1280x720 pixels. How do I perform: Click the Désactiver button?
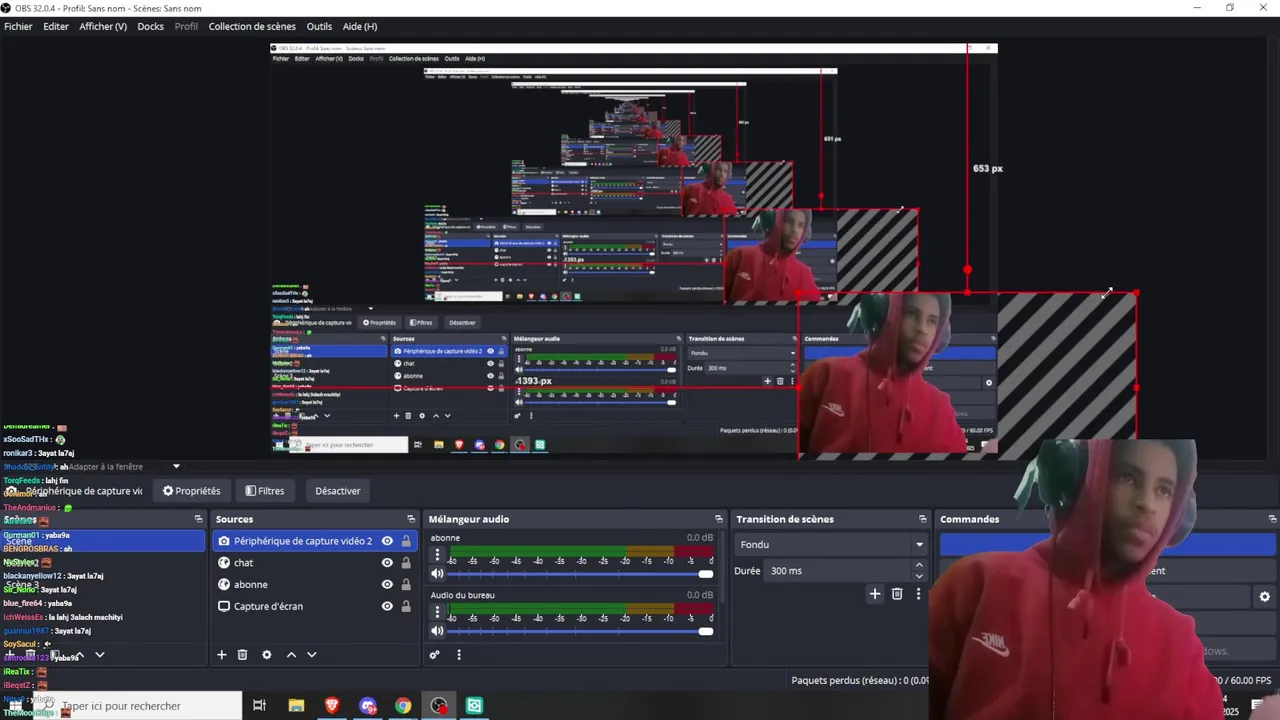338,491
